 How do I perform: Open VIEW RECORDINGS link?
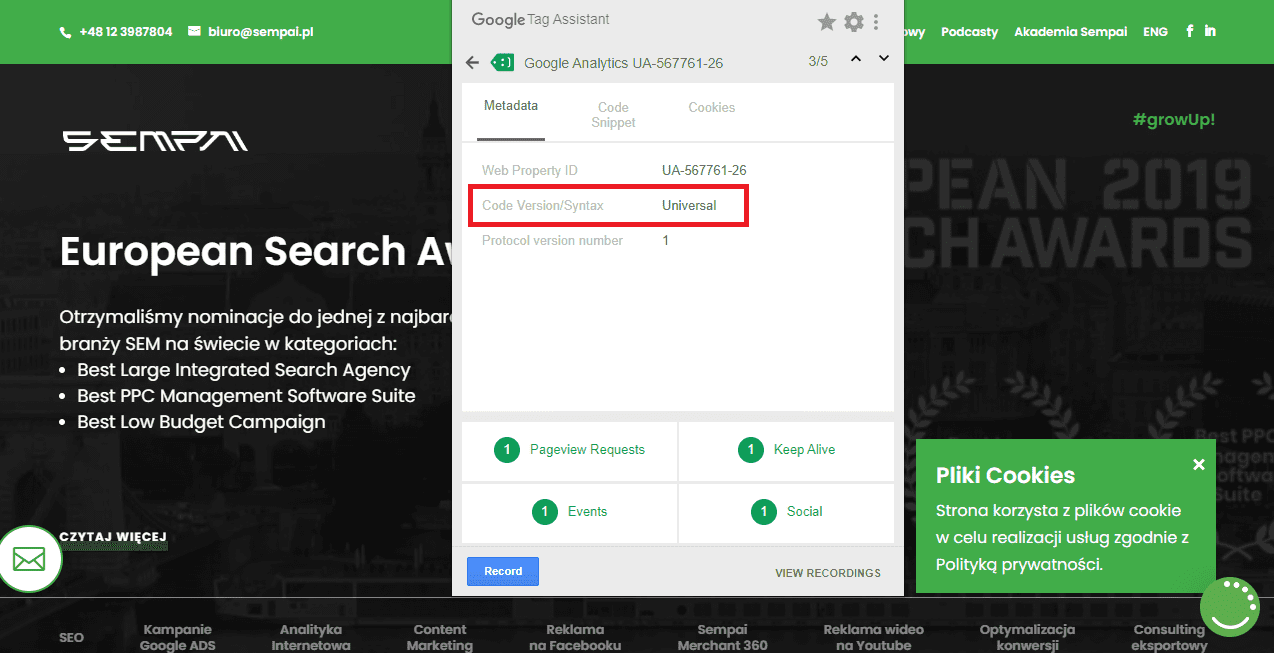[828, 573]
